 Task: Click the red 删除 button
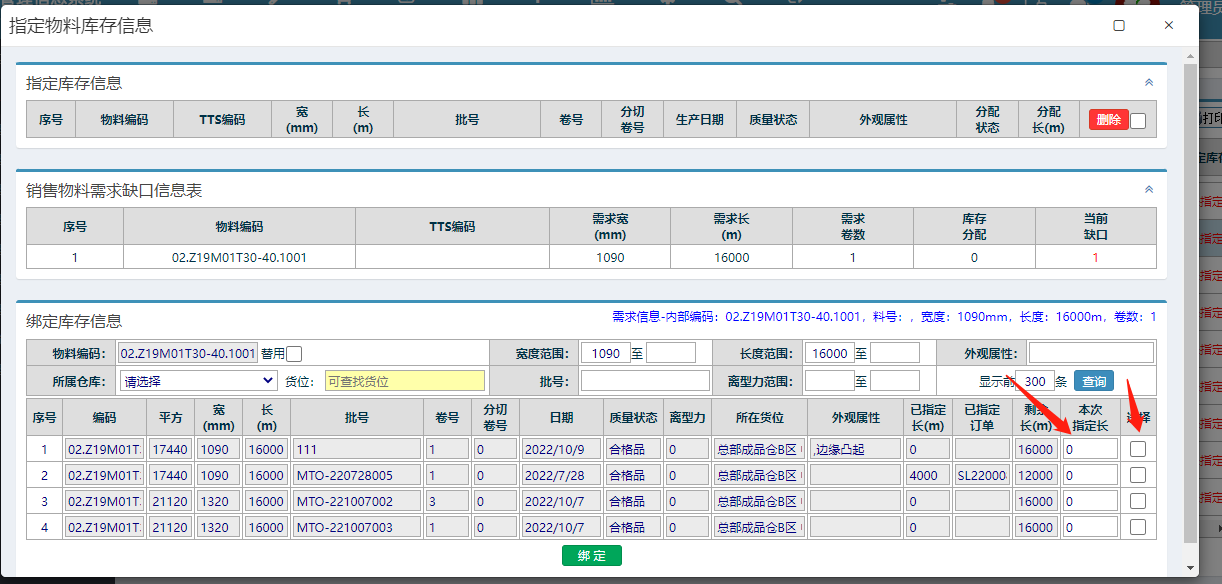coord(1108,120)
